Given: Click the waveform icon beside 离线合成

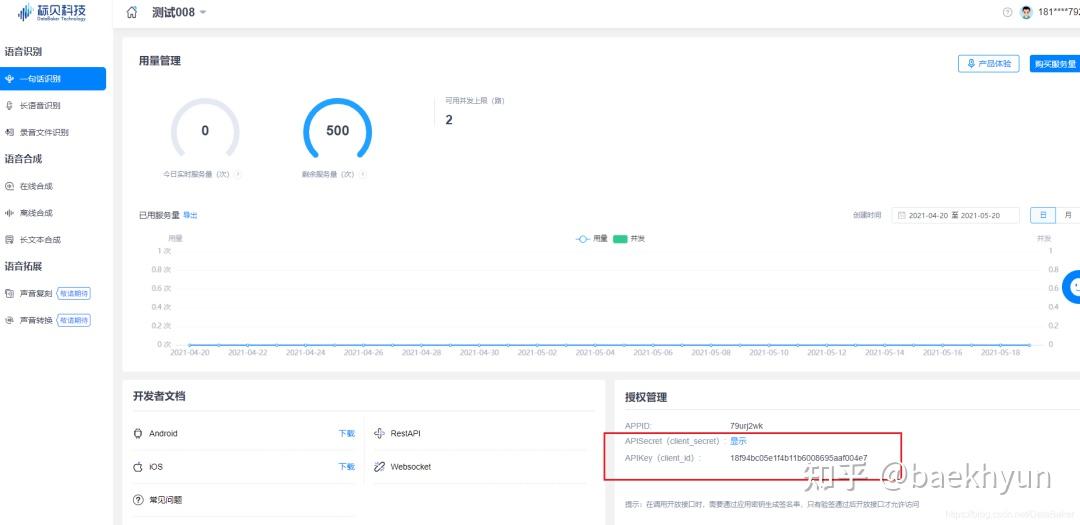Looking at the screenshot, I should coord(9,213).
